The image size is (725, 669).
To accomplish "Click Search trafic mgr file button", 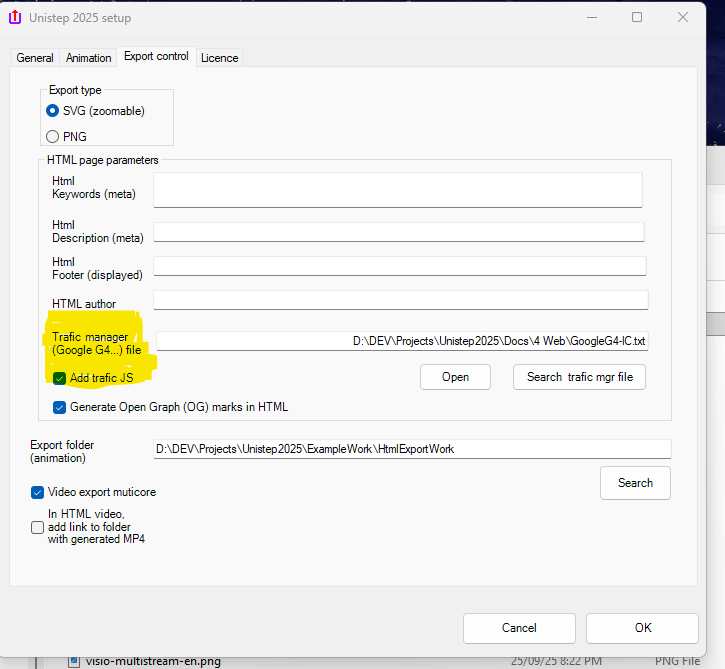I will (x=579, y=377).
